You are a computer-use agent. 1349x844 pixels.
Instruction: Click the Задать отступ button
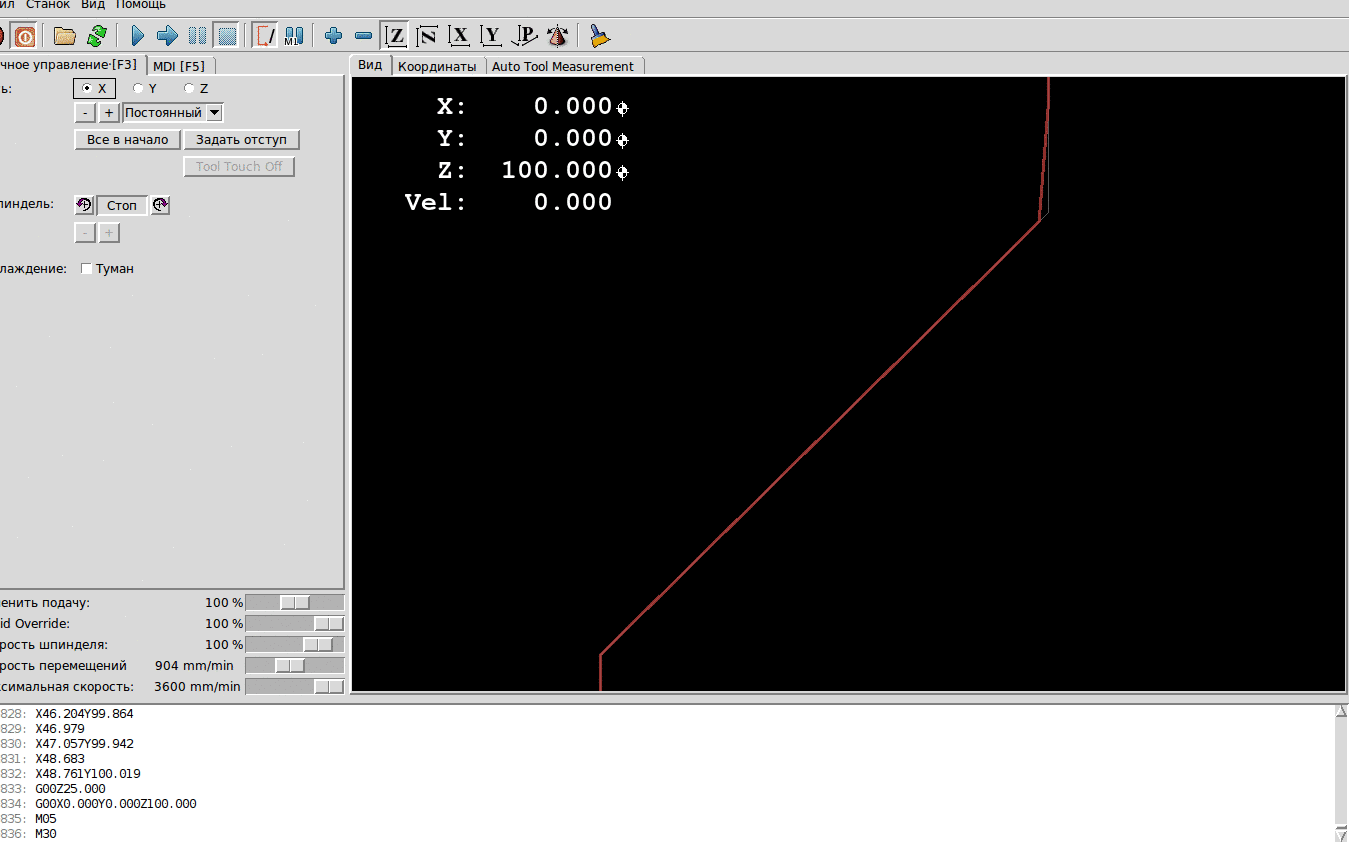241,140
